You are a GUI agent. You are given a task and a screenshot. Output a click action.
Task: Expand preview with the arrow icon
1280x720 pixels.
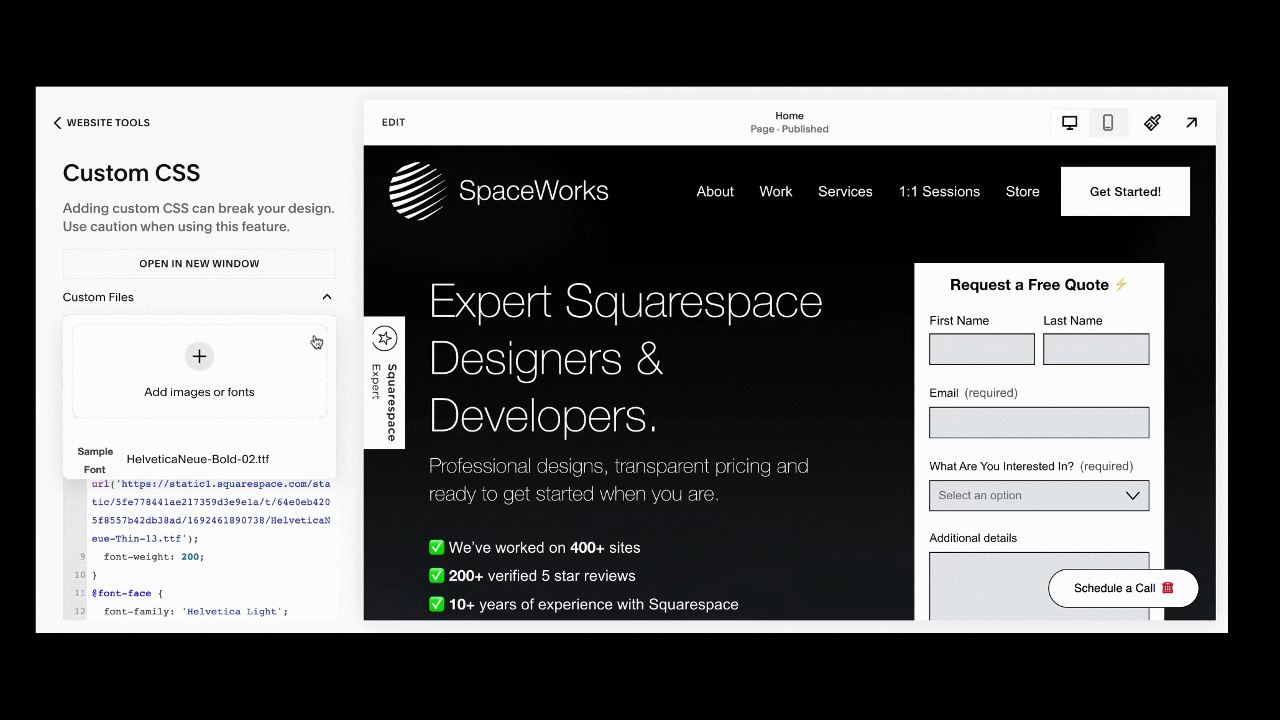pyautogui.click(x=1192, y=122)
